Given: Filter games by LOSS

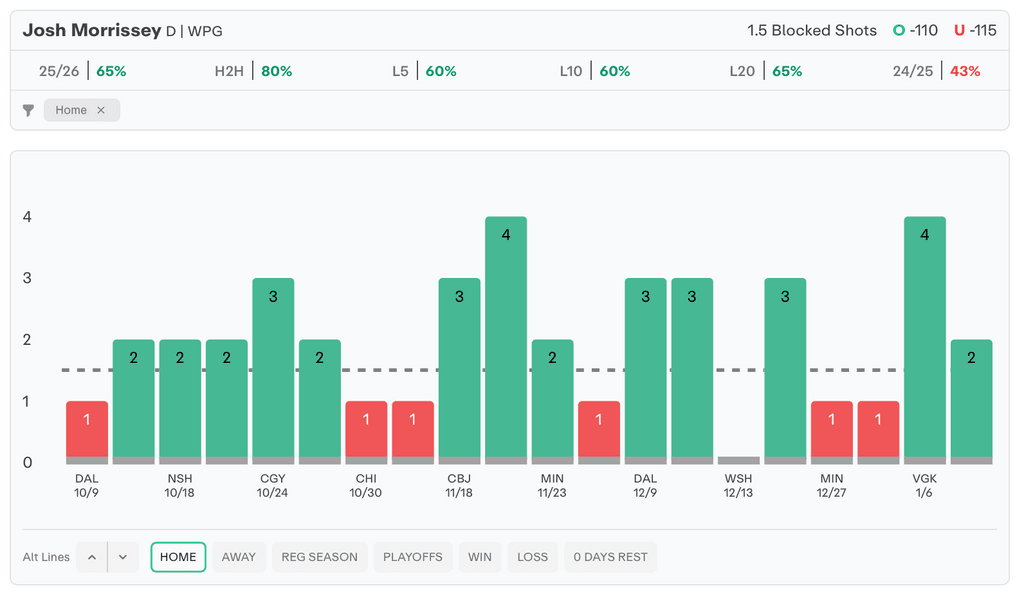Looking at the screenshot, I should coord(532,557).
